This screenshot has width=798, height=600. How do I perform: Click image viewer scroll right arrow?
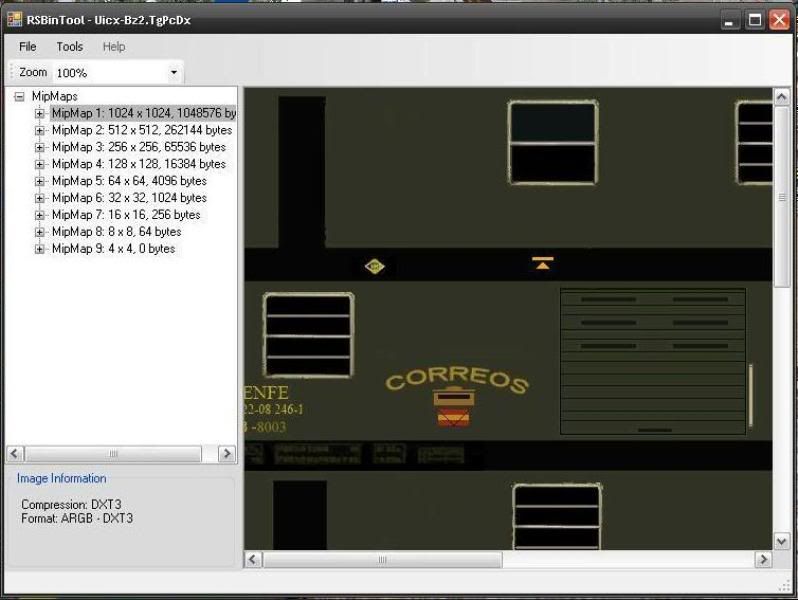point(763,559)
